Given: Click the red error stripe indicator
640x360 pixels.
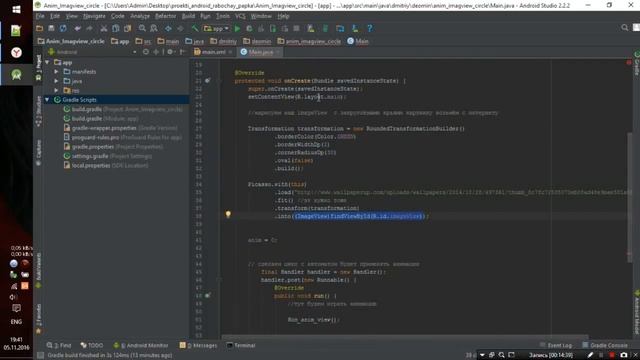Looking at the screenshot, I should click(629, 62).
